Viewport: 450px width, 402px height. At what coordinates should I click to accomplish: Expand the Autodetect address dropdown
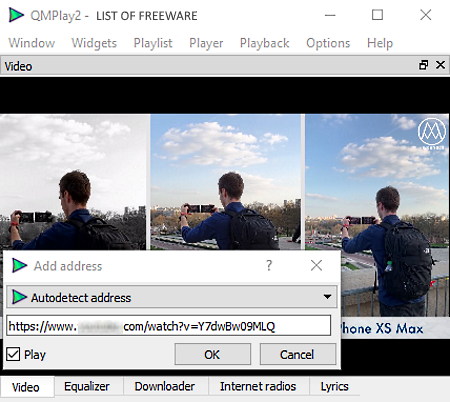pos(172,297)
